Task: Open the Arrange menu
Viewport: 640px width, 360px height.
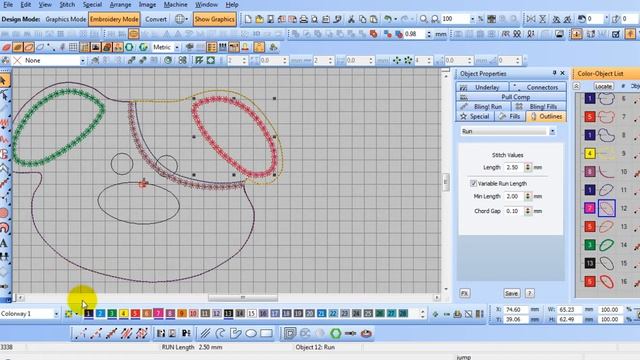Action: 120,4
